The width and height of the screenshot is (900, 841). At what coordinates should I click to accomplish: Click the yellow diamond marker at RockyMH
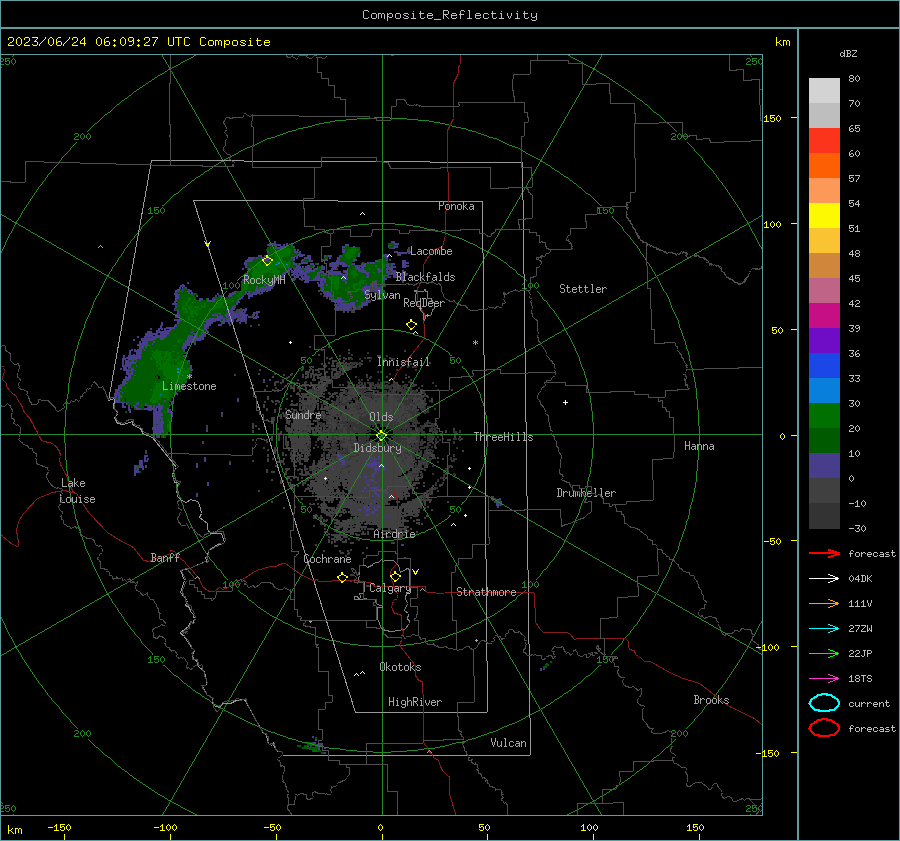[x=267, y=261]
